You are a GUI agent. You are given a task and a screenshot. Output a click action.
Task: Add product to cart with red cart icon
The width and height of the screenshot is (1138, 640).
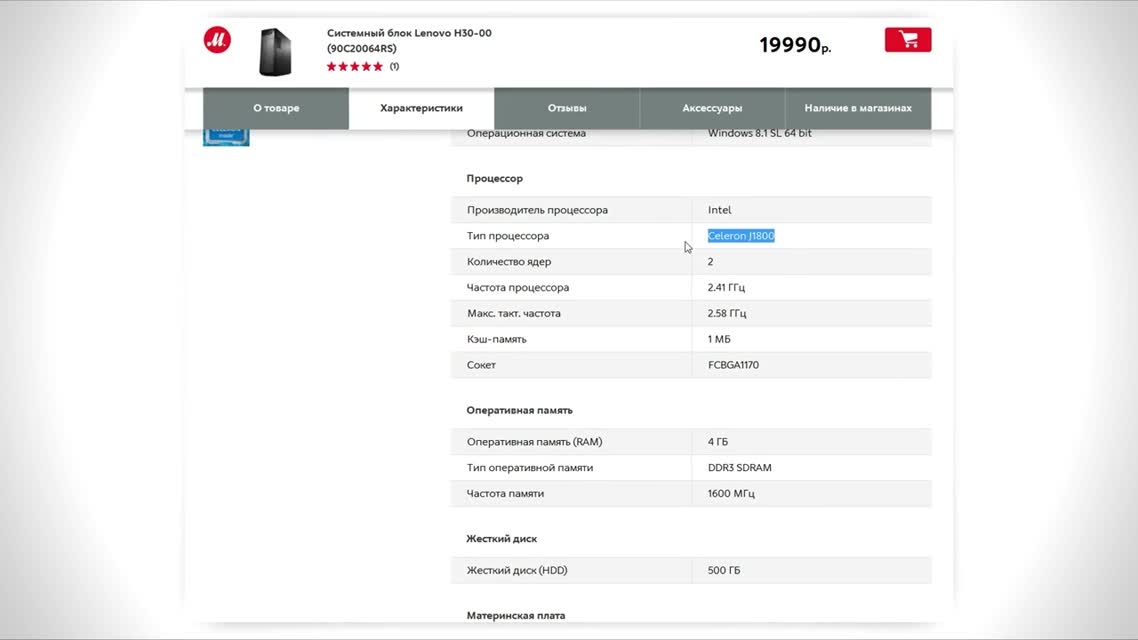[x=907, y=40]
